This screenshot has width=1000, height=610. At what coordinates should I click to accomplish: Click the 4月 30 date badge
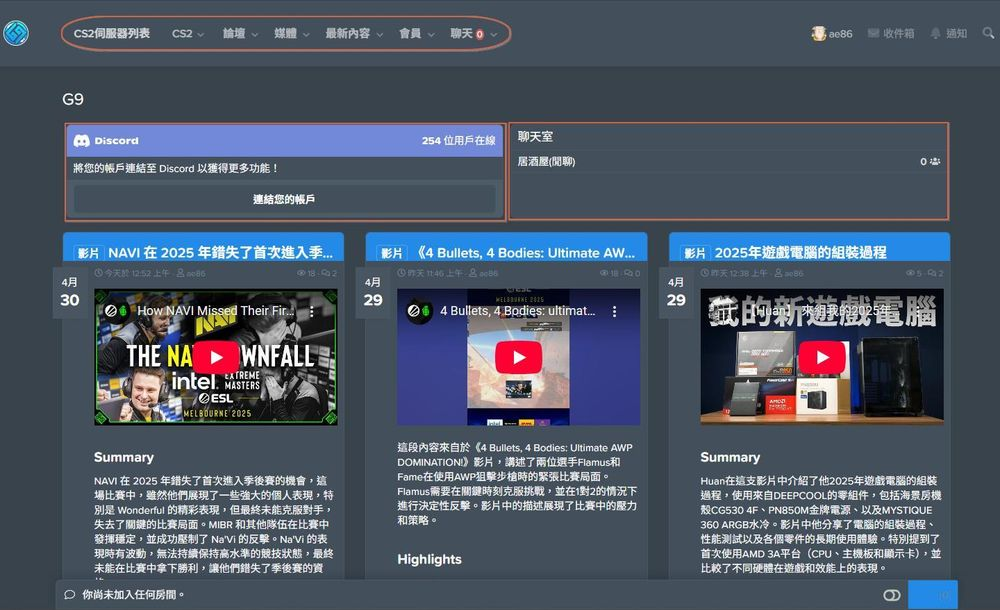pos(70,293)
